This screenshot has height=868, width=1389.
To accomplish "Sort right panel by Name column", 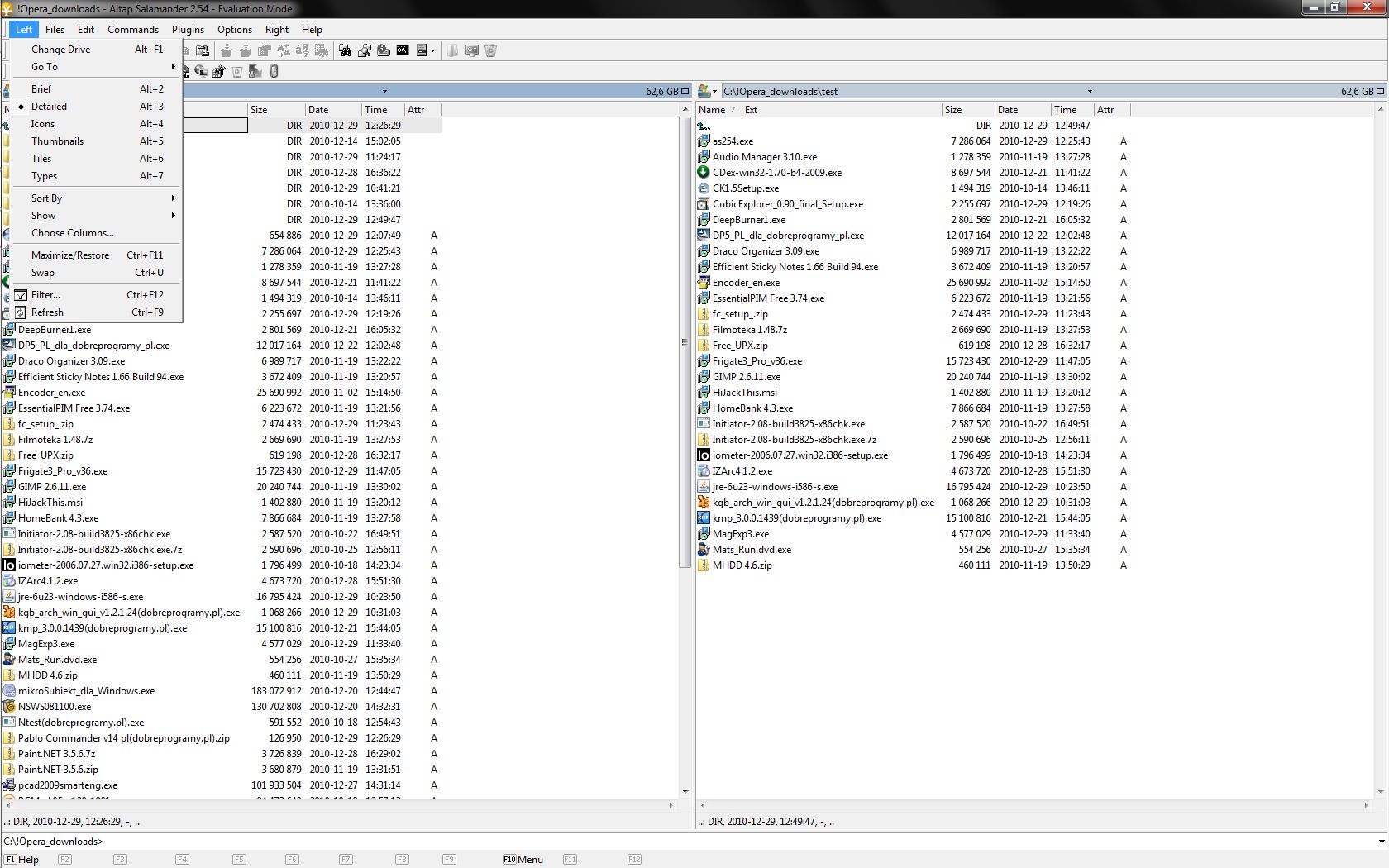I will [712, 110].
